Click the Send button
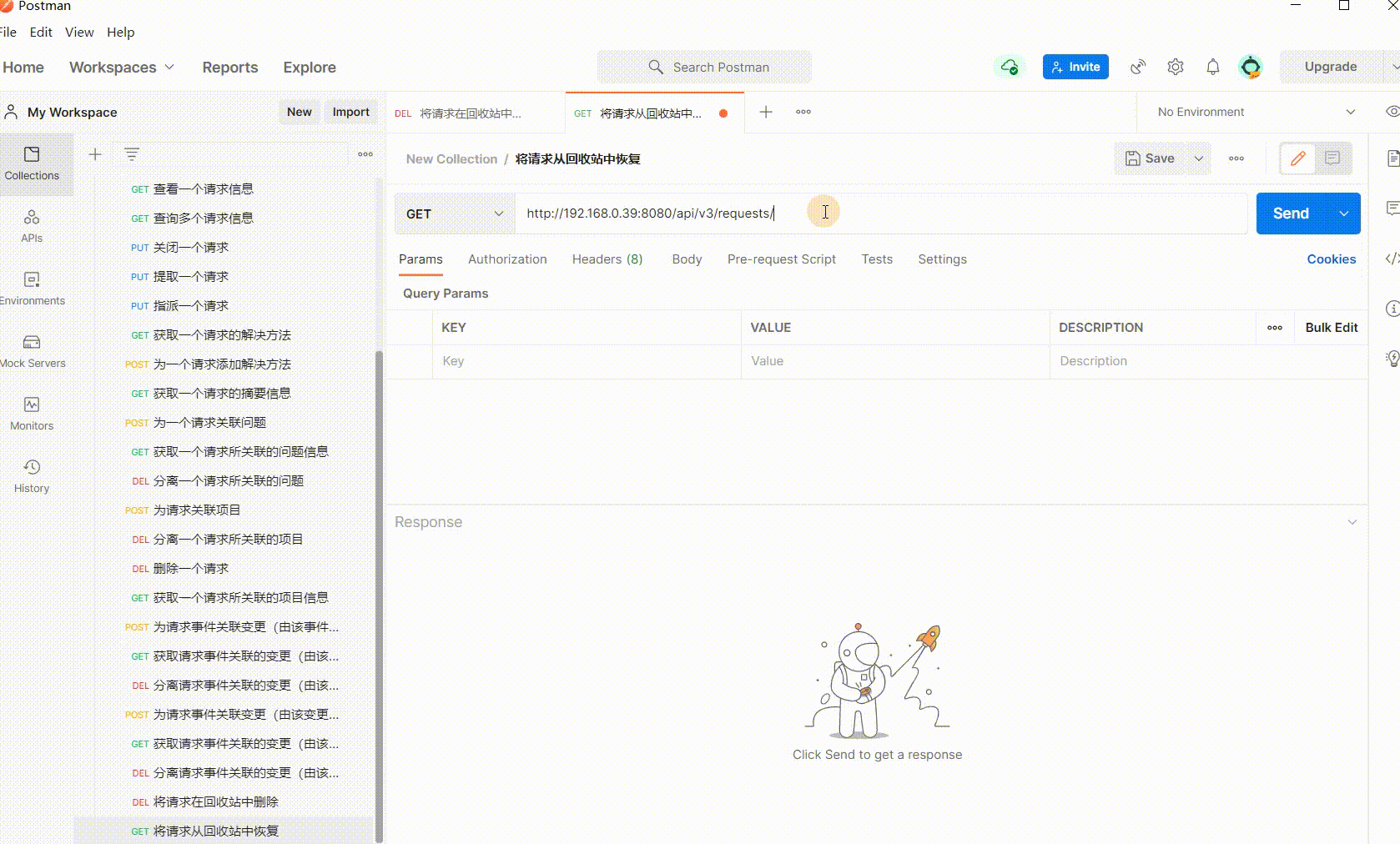Viewport: 1400px width, 844px height. tap(1291, 214)
